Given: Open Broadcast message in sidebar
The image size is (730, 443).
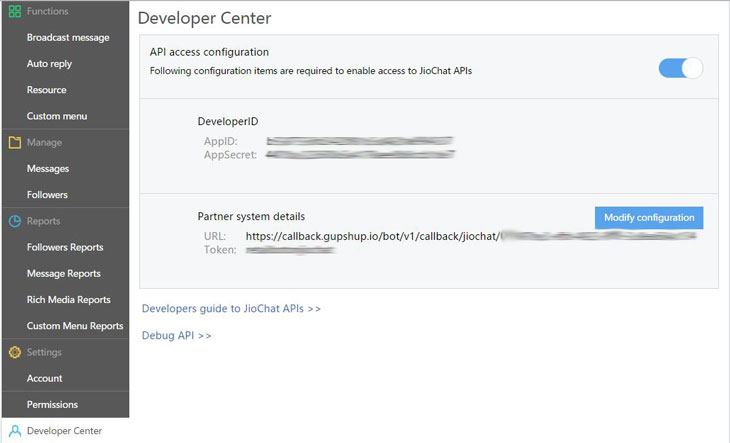Looking at the screenshot, I should (x=68, y=38).
